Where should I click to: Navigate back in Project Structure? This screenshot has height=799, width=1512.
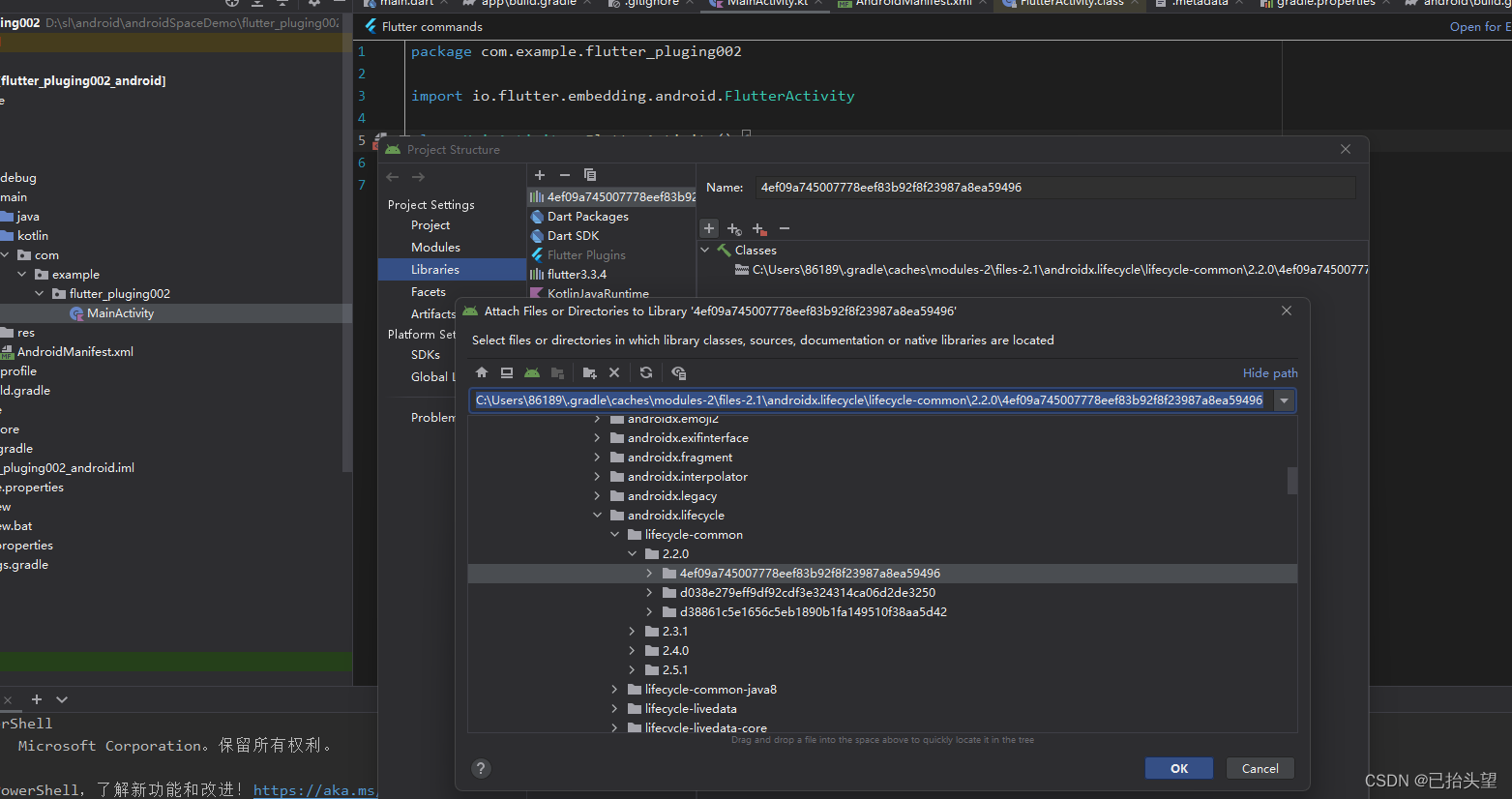click(393, 177)
